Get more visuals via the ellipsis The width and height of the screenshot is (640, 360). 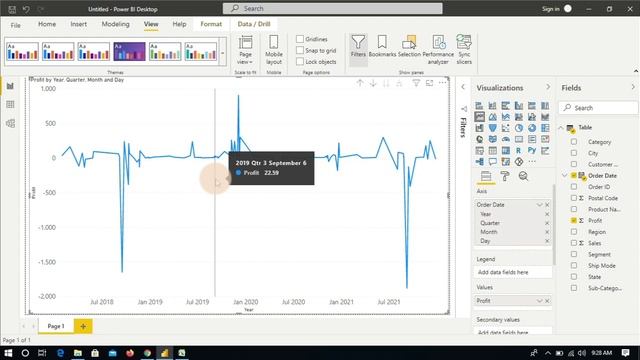(532, 162)
